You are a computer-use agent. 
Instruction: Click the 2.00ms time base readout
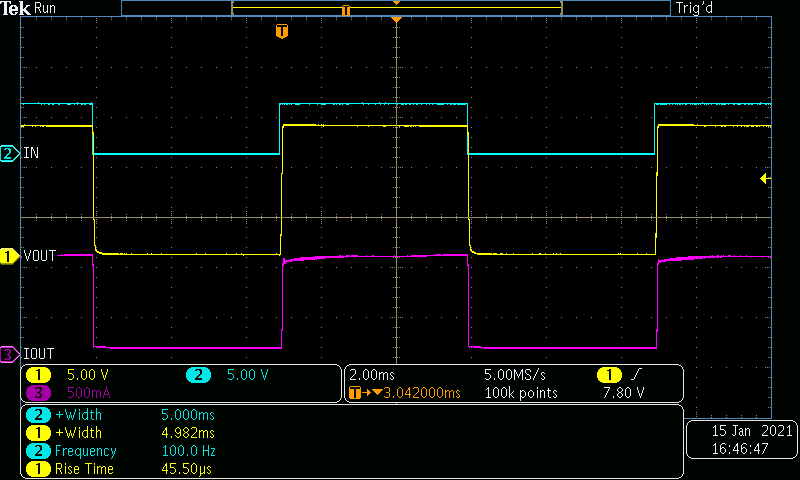[372, 375]
